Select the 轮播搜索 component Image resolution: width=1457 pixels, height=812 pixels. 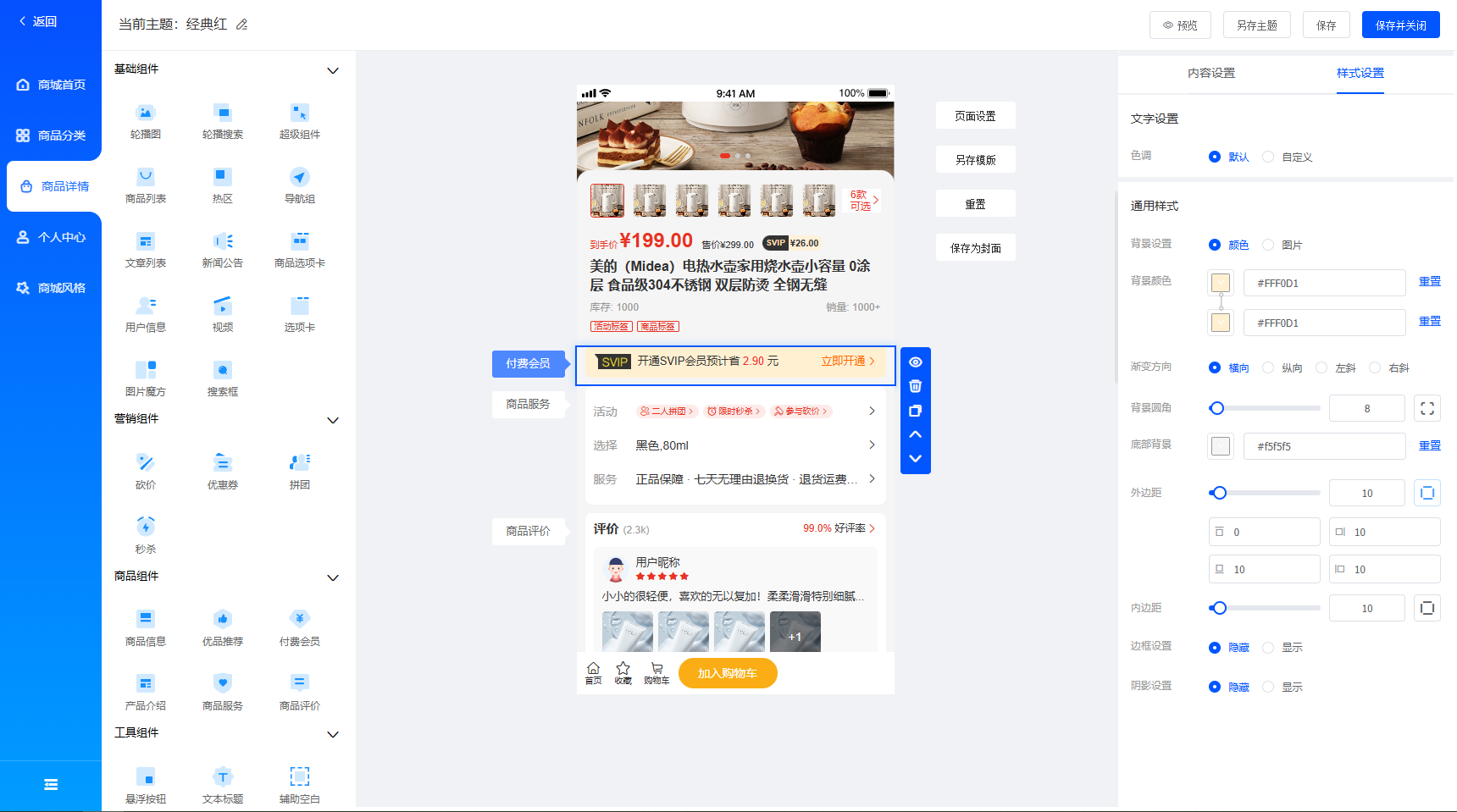click(223, 122)
